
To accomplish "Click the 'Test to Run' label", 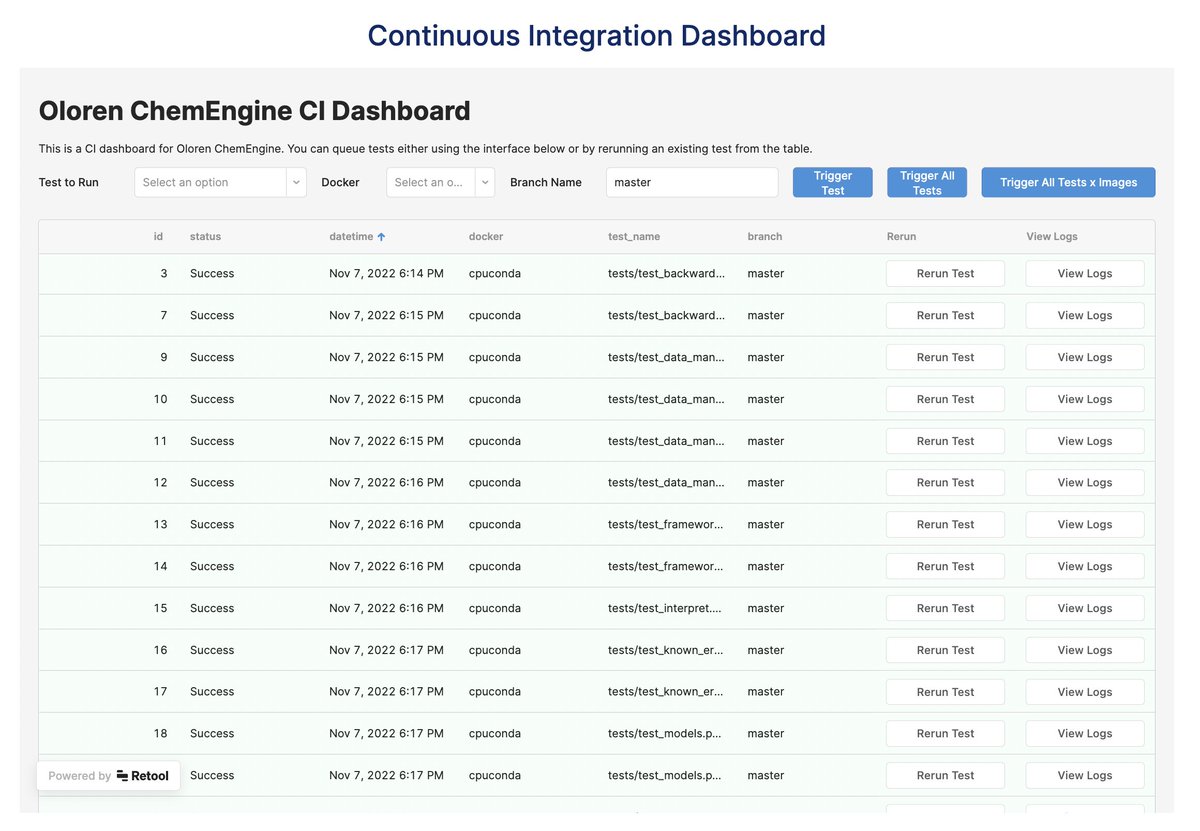I will click(69, 183).
